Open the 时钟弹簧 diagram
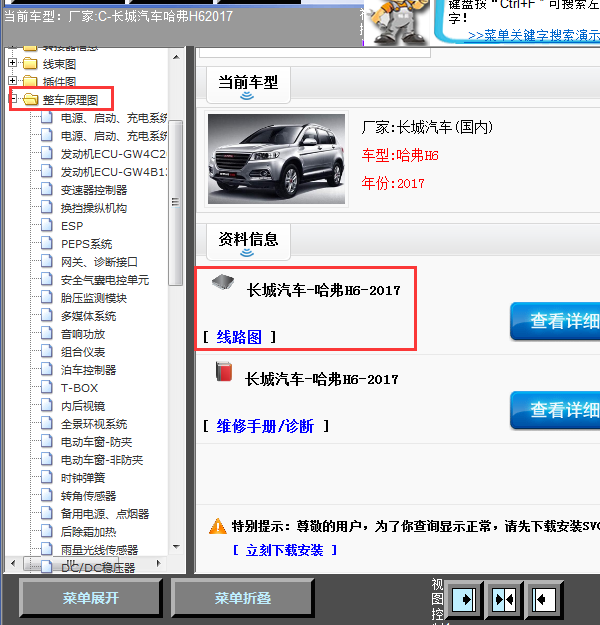The height and width of the screenshot is (625, 600). tap(83, 478)
